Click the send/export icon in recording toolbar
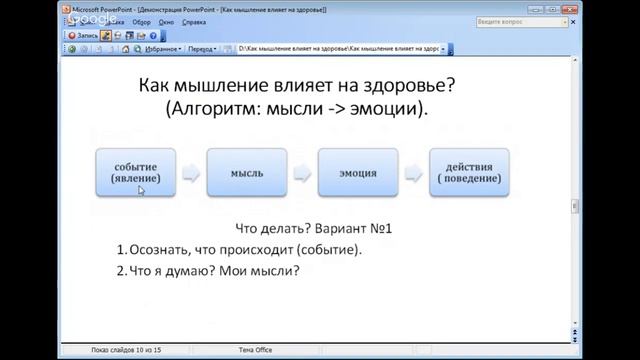This screenshot has width=640, height=360. [x=141, y=36]
